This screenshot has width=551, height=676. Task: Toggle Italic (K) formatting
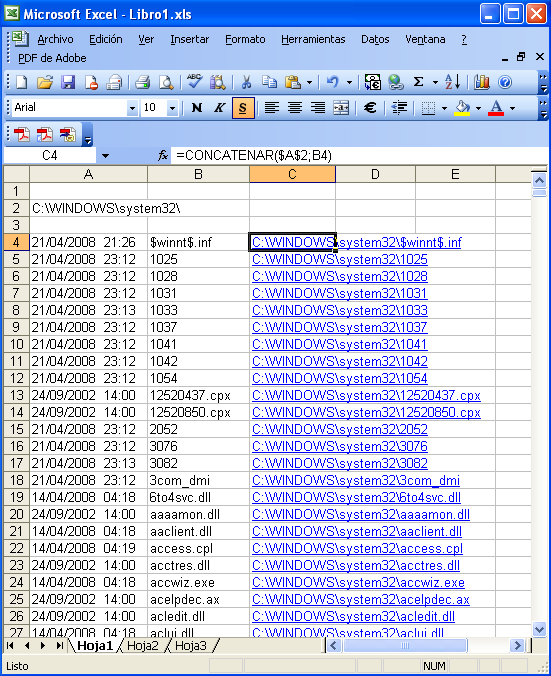(219, 108)
